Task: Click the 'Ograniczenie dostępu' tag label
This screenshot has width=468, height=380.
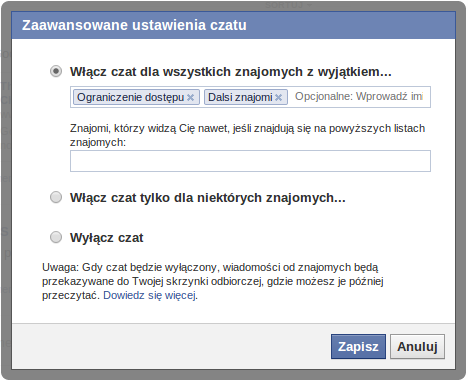Action: tap(130, 97)
